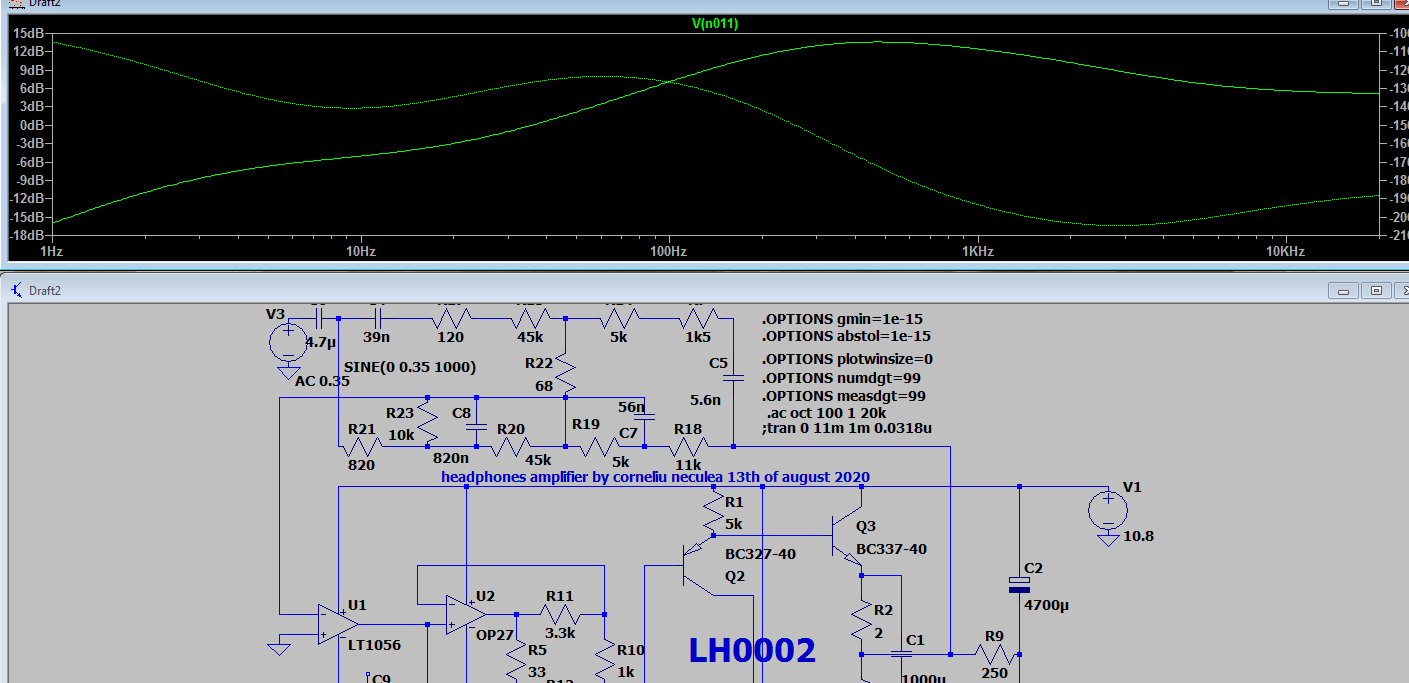Viewport: 1409px width, 683px height.
Task: Click the 10KHz horizontal axis label
Action: pyautogui.click(x=1285, y=251)
